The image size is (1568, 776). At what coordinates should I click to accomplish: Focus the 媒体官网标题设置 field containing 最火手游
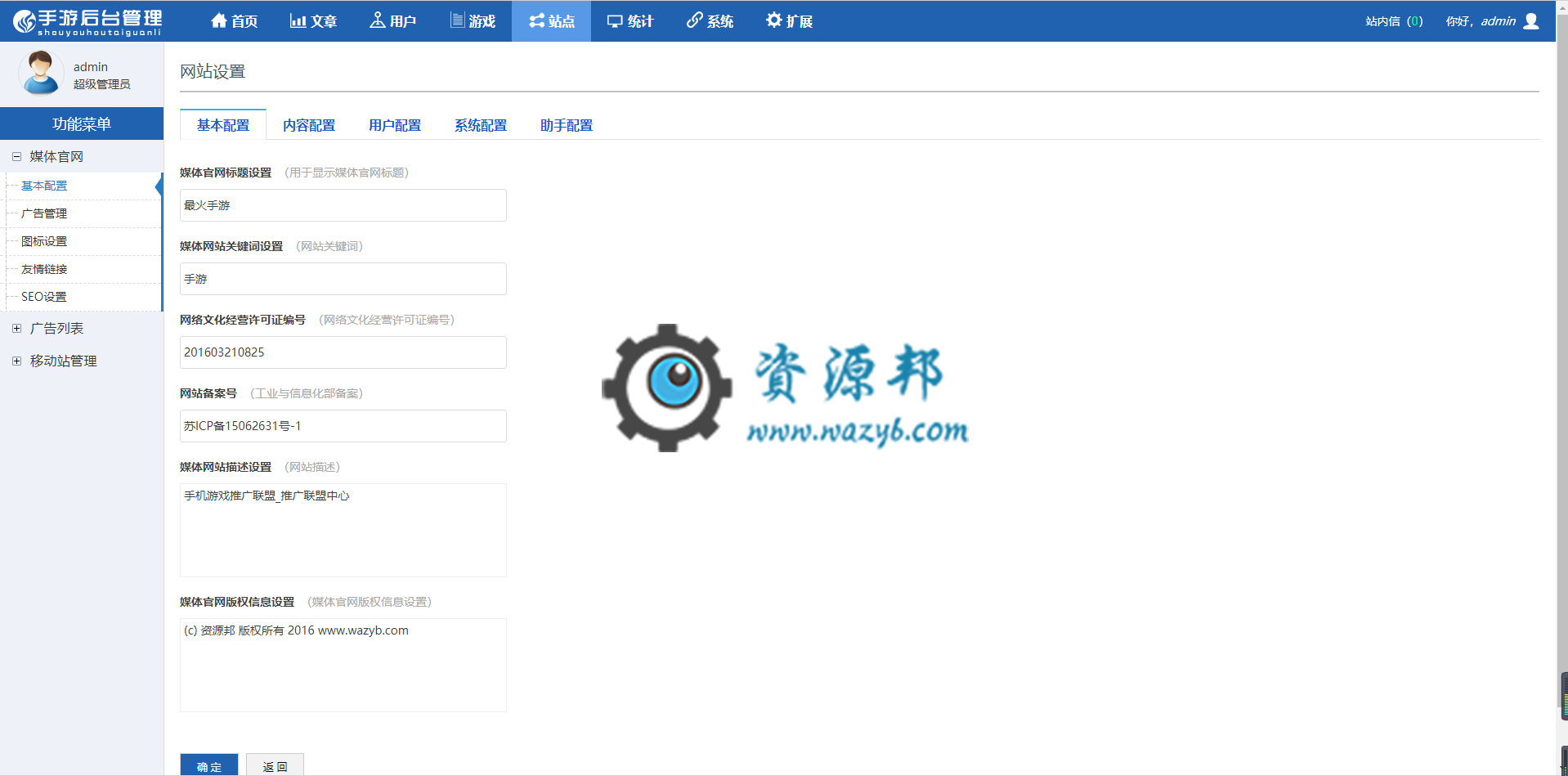point(343,205)
